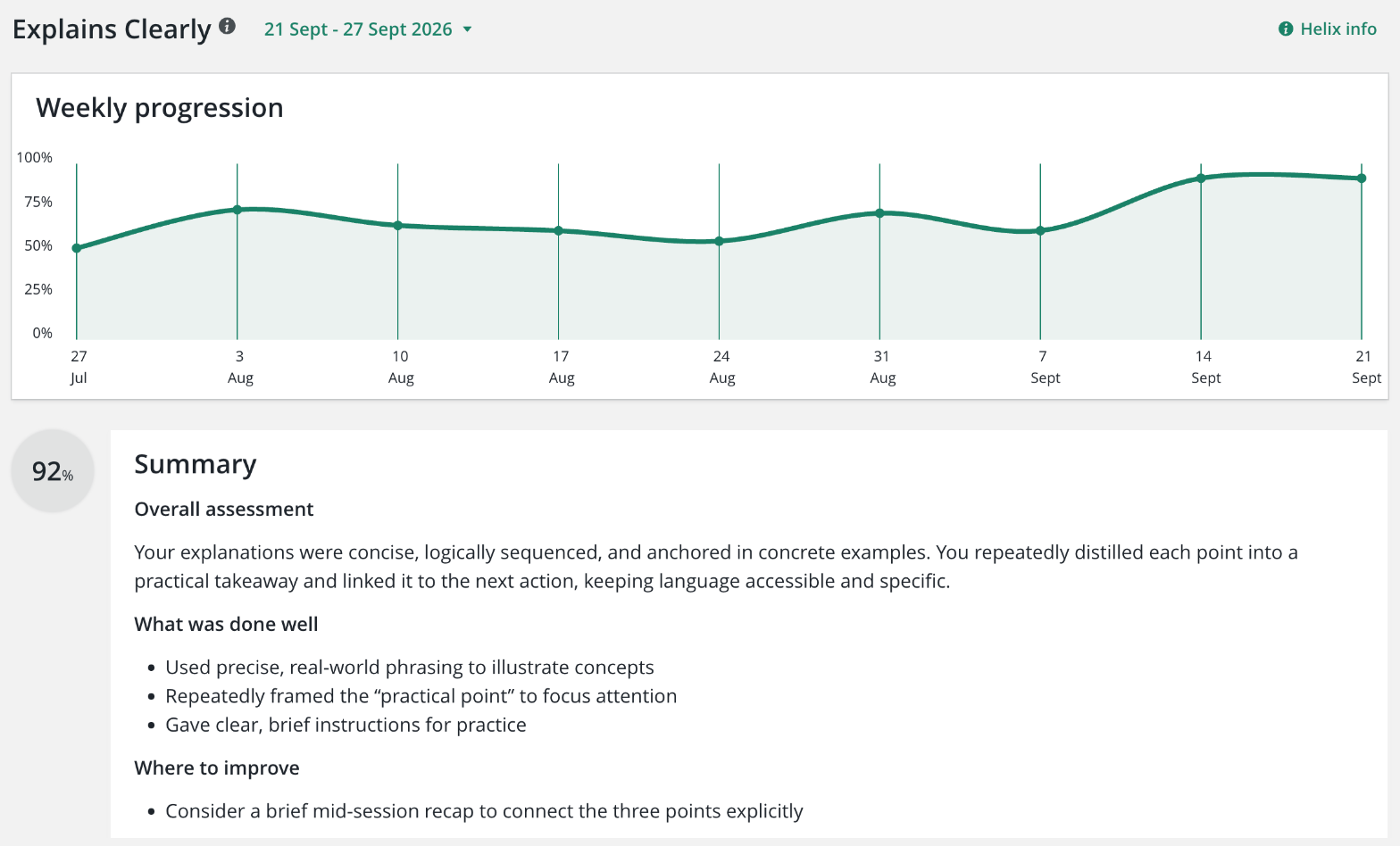The height and width of the screenshot is (846, 1400).
Task: Select the 14 Sept data point on chart
Action: (x=1201, y=178)
